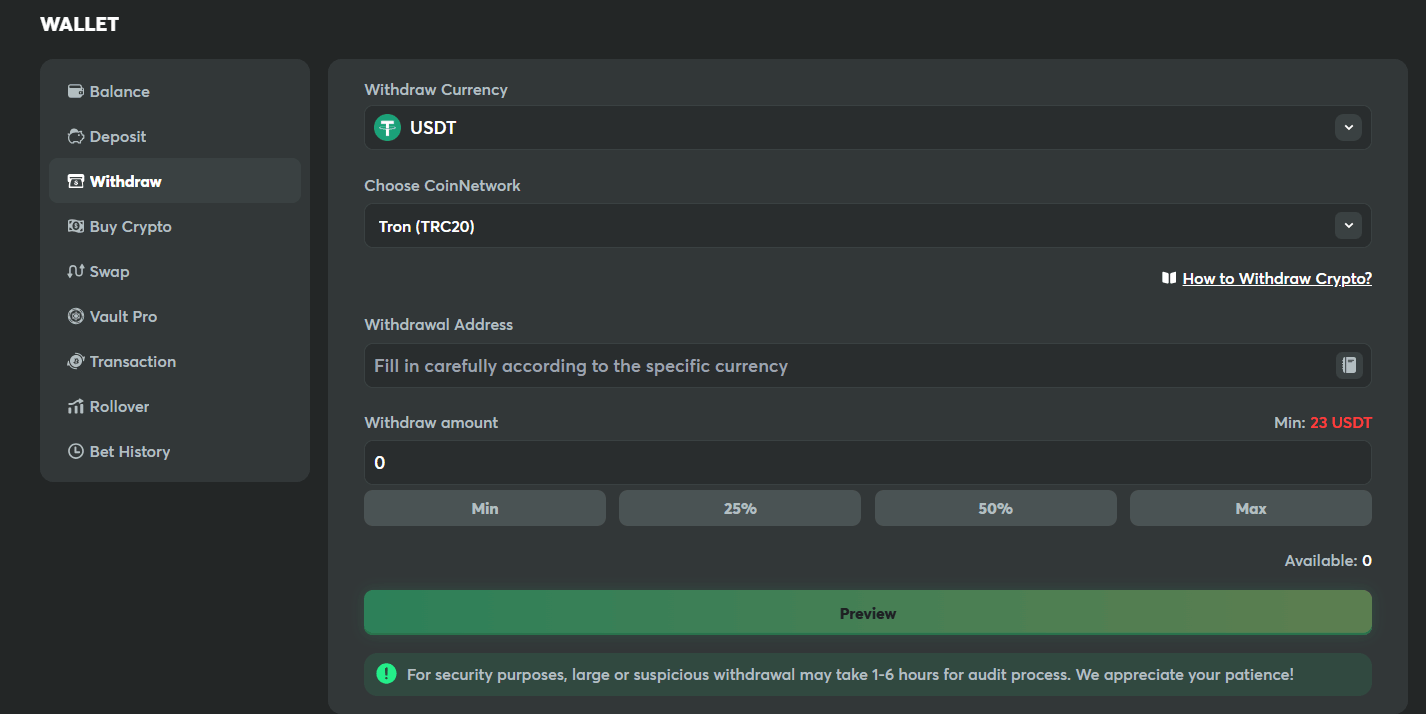Open the address book icon
The height and width of the screenshot is (714, 1426).
[x=1349, y=365]
